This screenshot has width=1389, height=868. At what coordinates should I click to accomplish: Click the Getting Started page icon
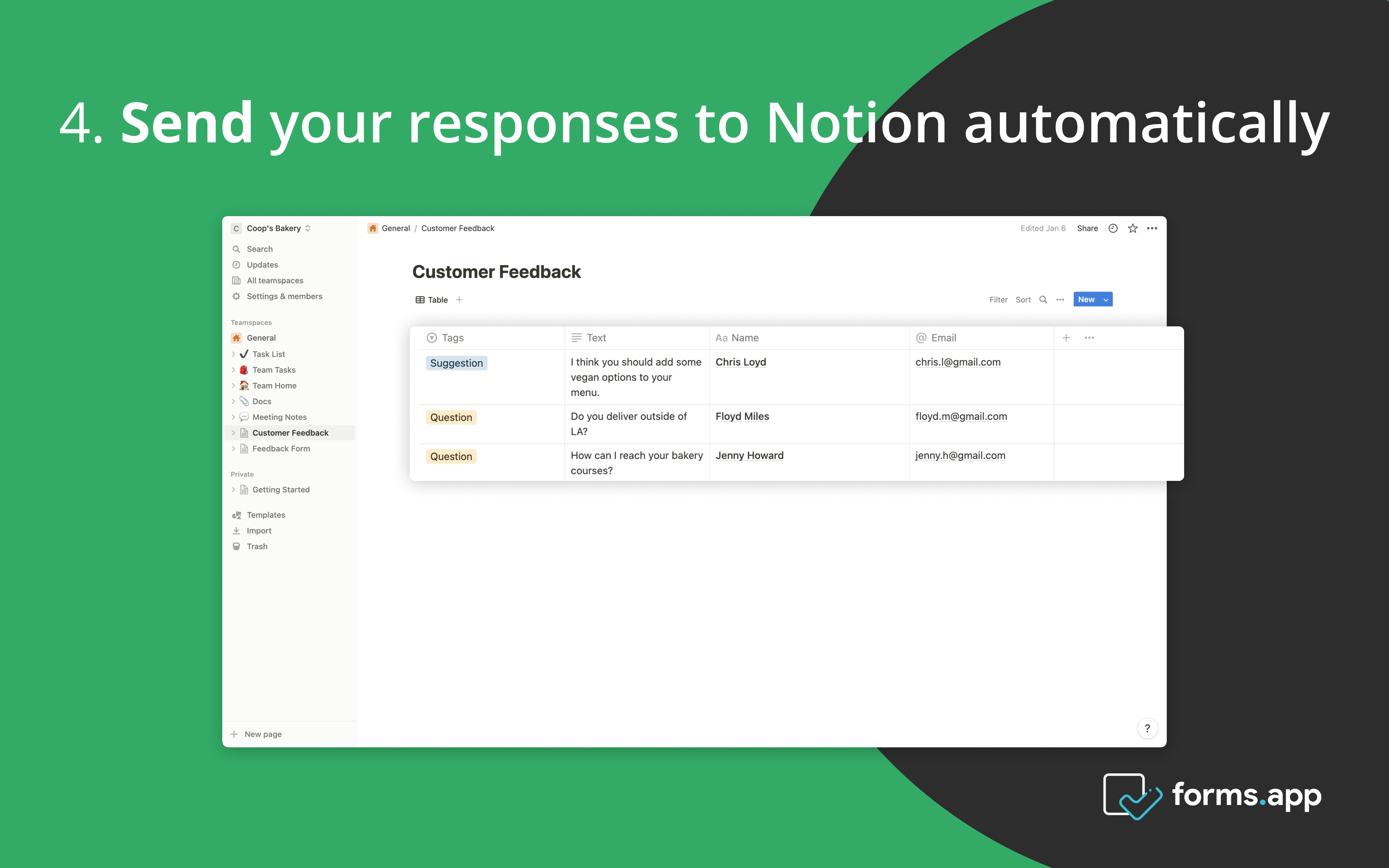(244, 490)
